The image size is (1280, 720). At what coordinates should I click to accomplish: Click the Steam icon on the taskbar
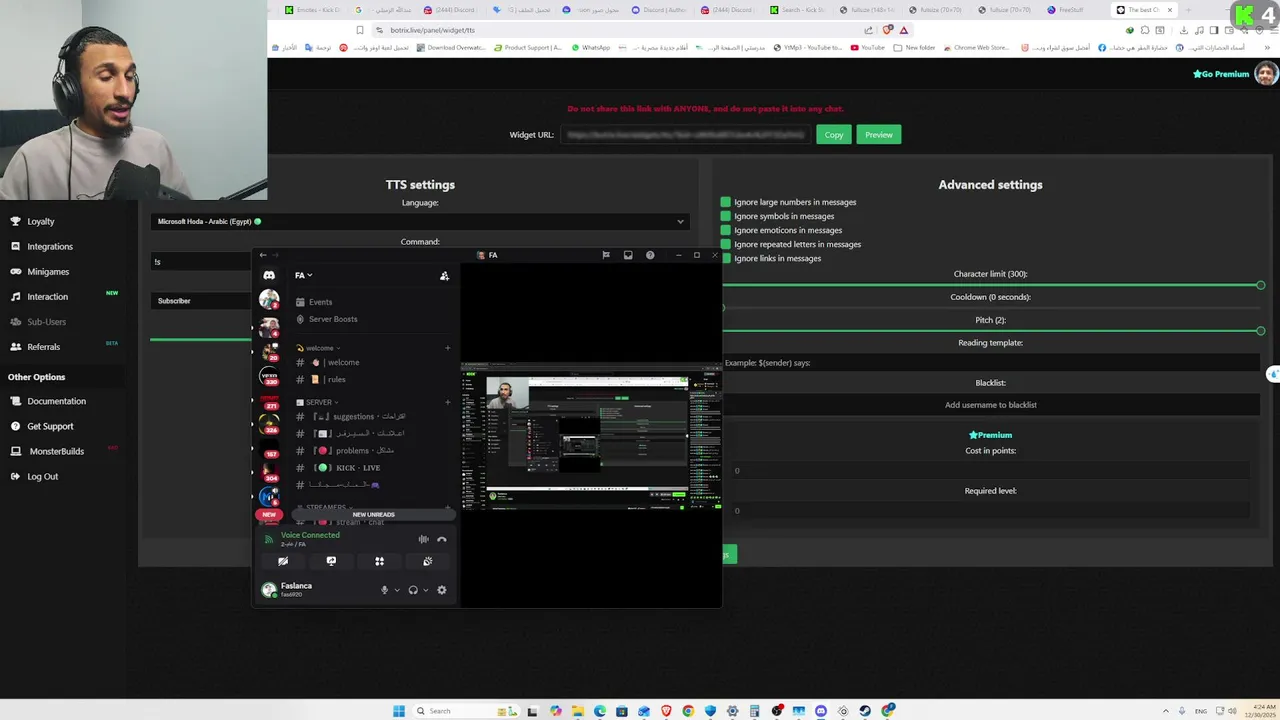pos(865,711)
